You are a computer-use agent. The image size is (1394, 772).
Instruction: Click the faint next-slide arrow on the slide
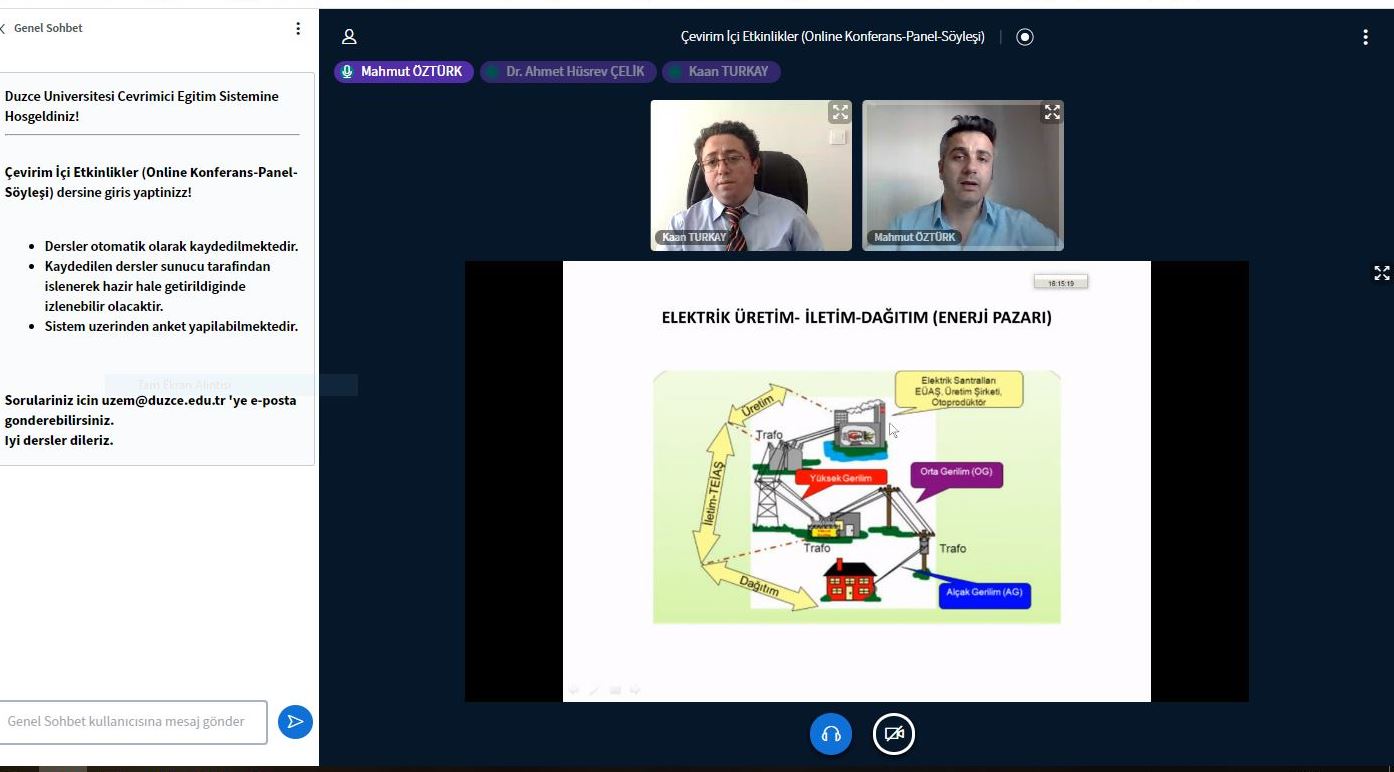635,690
